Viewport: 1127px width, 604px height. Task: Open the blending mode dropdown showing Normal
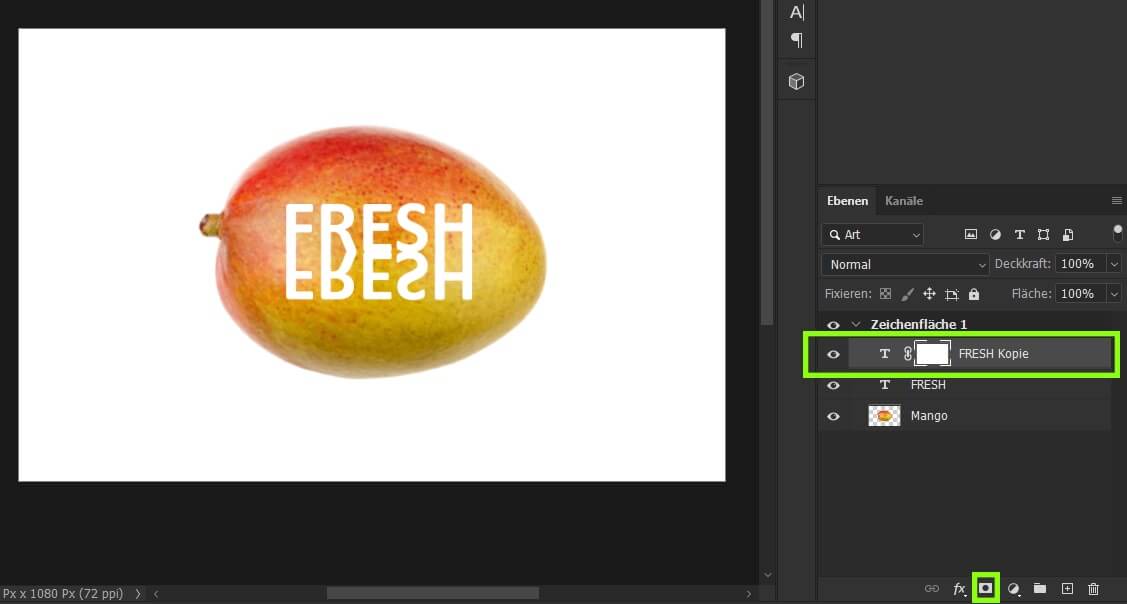click(x=903, y=264)
